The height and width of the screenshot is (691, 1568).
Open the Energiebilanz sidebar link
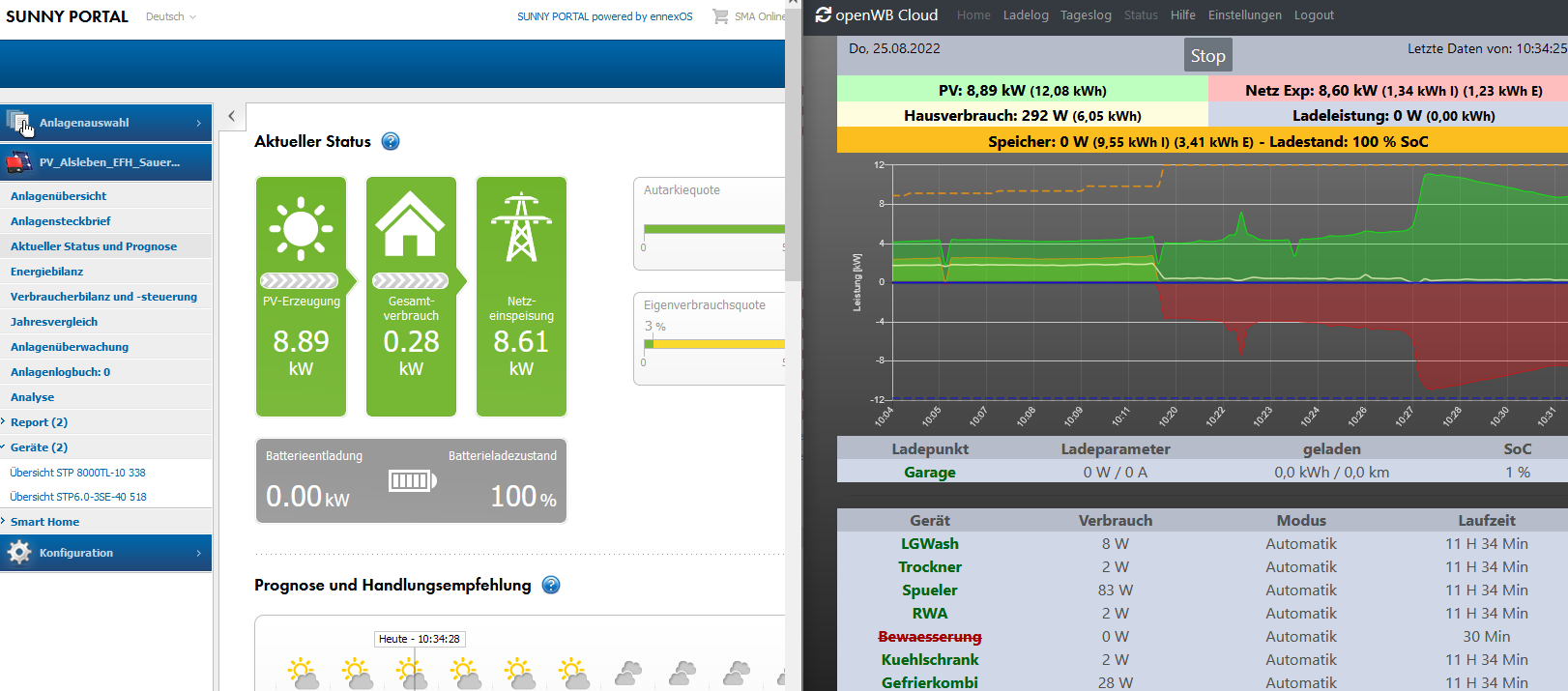click(47, 272)
